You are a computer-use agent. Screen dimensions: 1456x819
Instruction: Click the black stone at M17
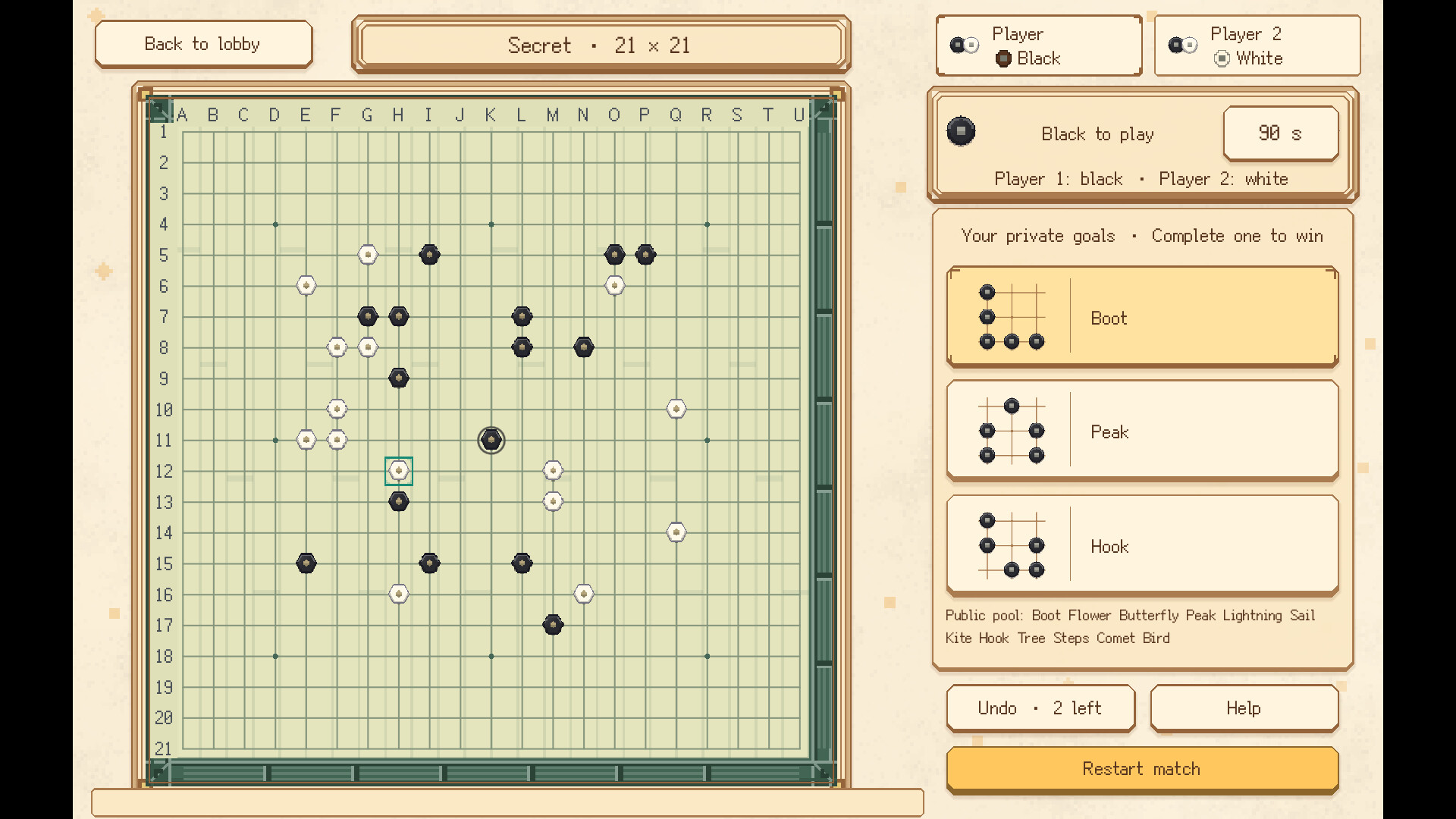[x=553, y=625]
